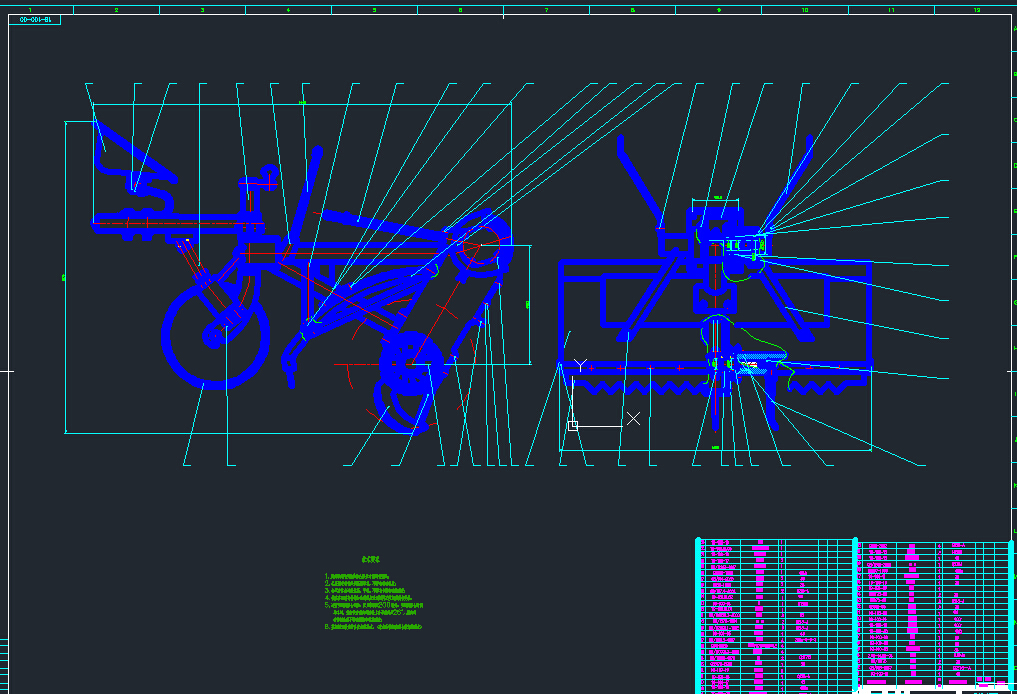Click the UCS origin square marker
1017x694 pixels.
(x=573, y=425)
